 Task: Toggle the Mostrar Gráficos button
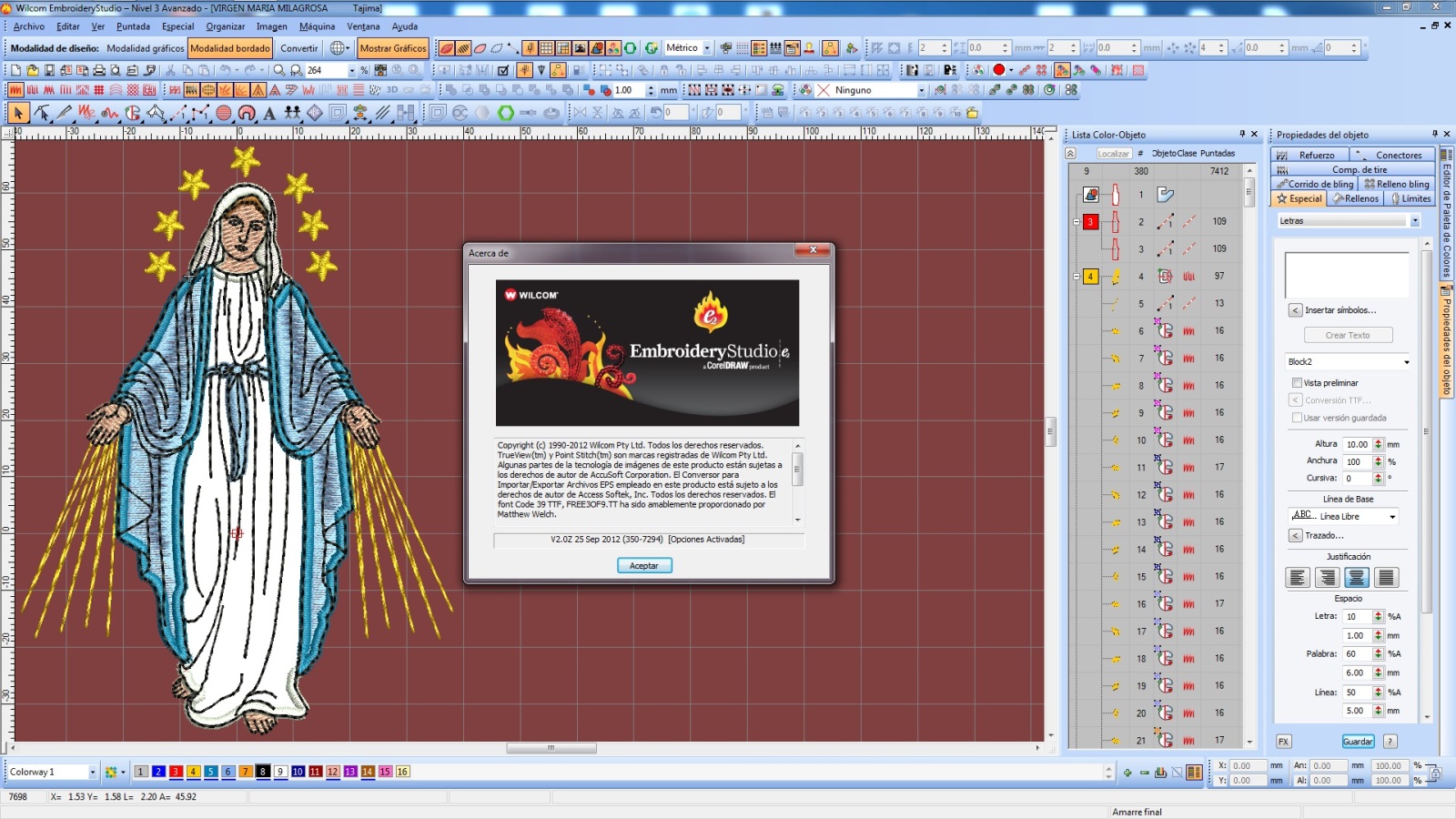click(x=393, y=48)
